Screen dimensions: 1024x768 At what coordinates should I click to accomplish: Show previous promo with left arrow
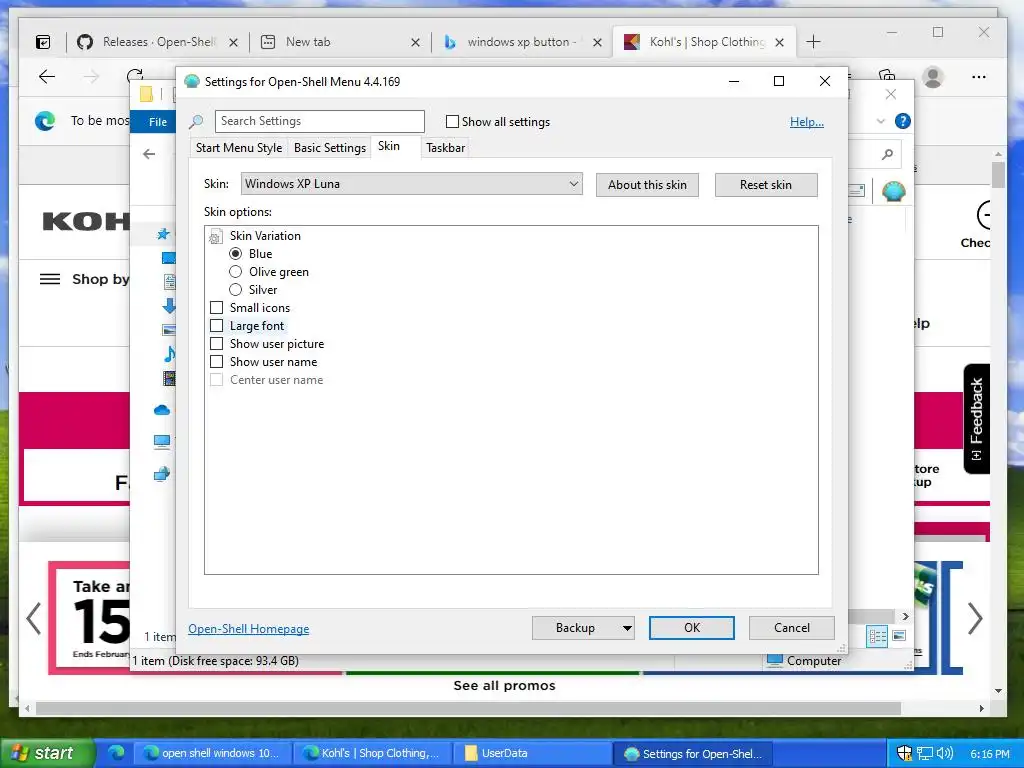click(33, 618)
